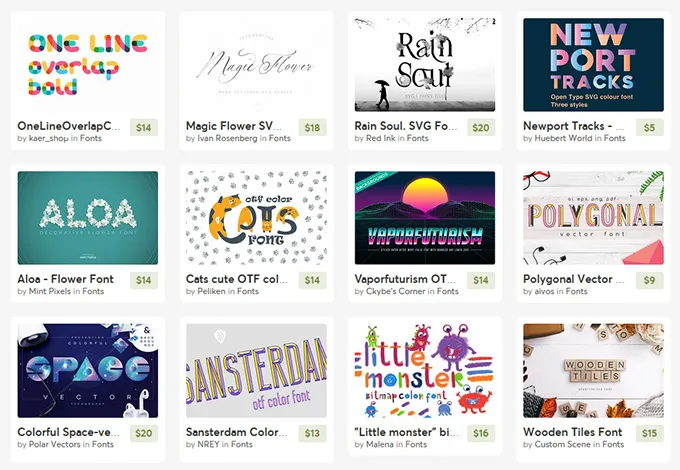This screenshot has width=680, height=470.
Task: Click the $20 price tag for Rain Soul
Action: (x=481, y=127)
